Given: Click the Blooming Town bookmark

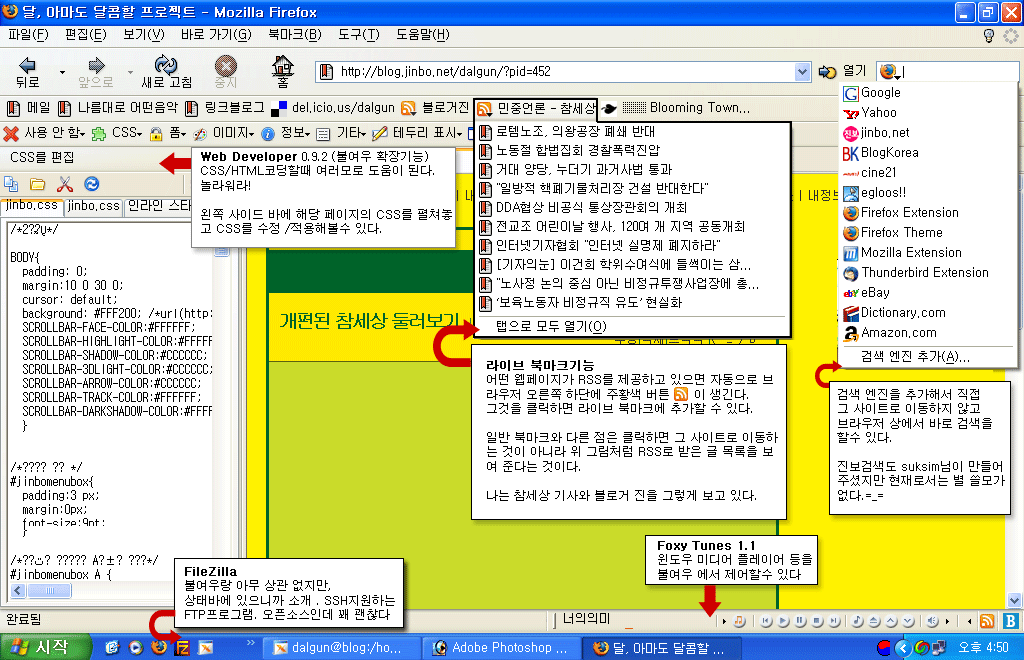Looking at the screenshot, I should click(x=686, y=108).
